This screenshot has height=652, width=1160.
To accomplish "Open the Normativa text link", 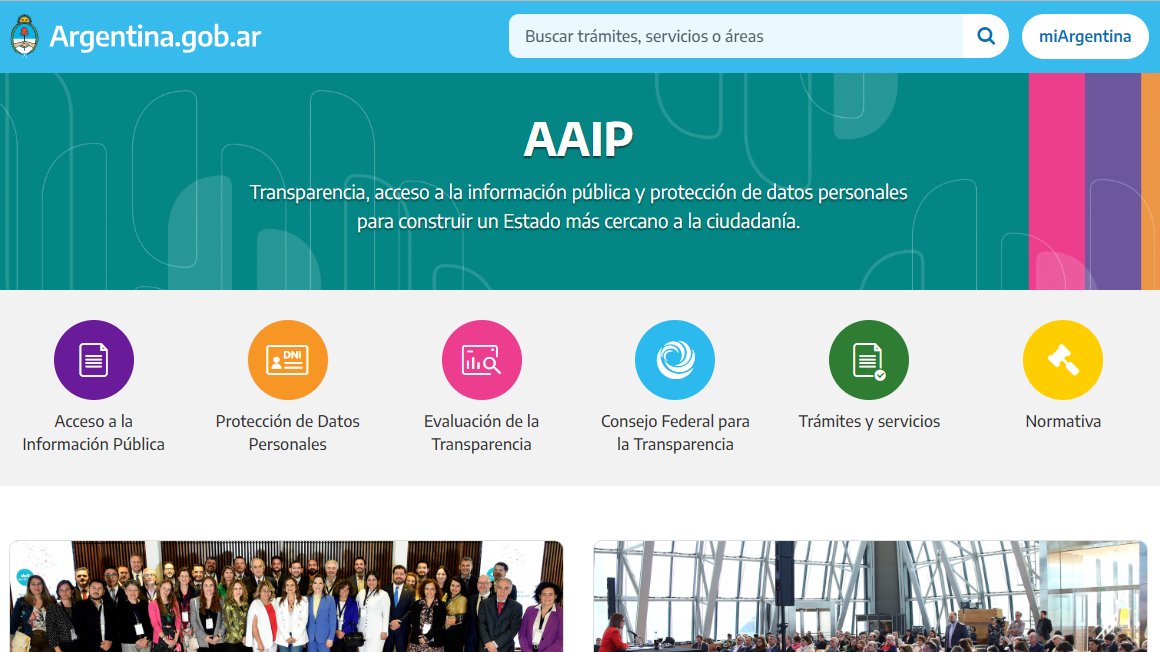I will (x=1063, y=421).
